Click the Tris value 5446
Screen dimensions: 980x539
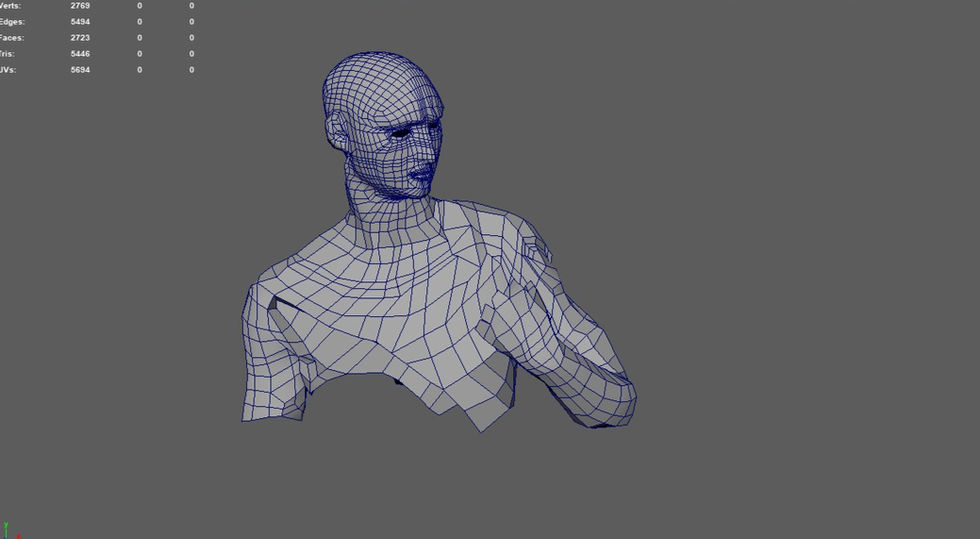pos(80,54)
